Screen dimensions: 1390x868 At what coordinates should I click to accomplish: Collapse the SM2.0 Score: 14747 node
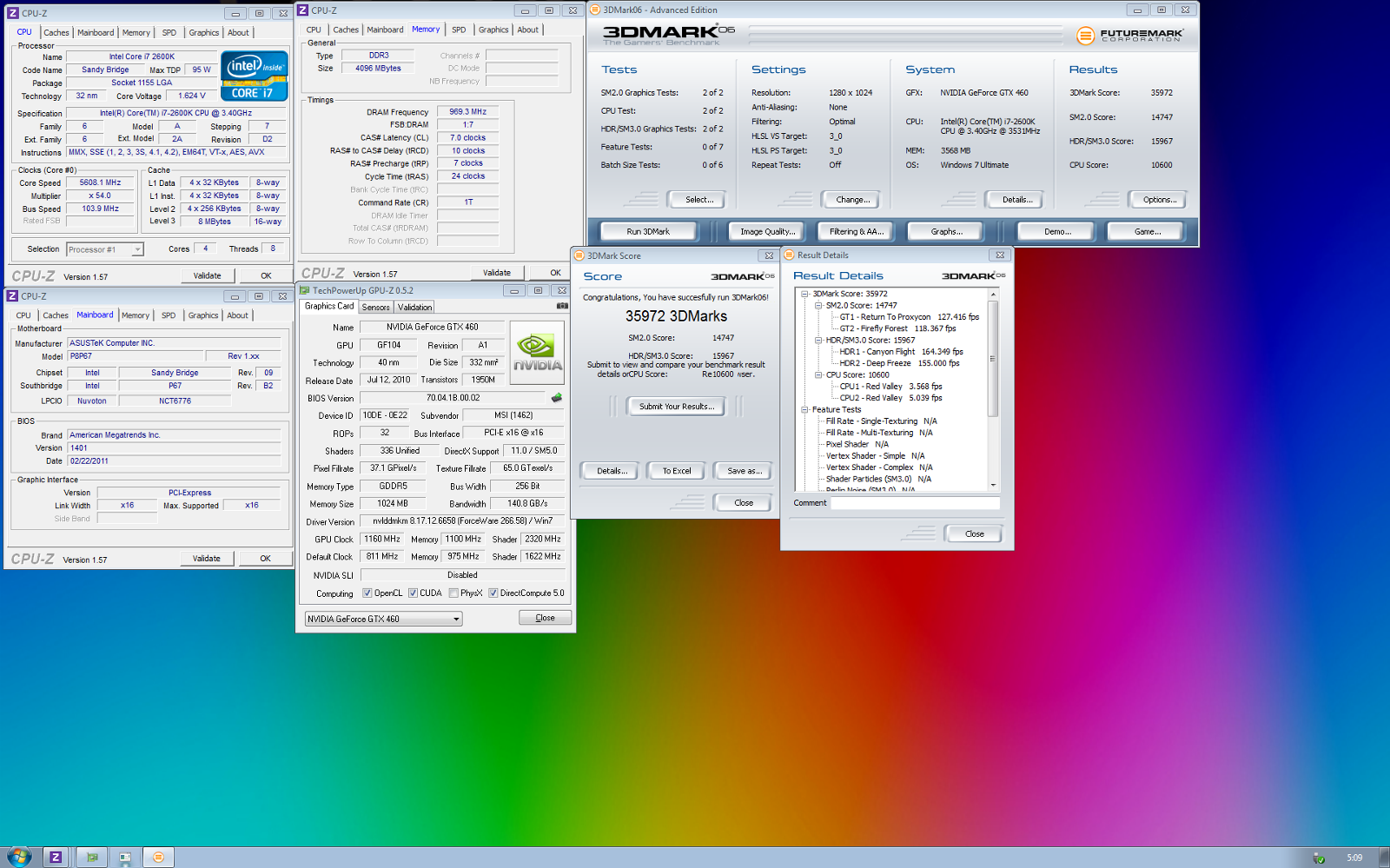(818, 305)
